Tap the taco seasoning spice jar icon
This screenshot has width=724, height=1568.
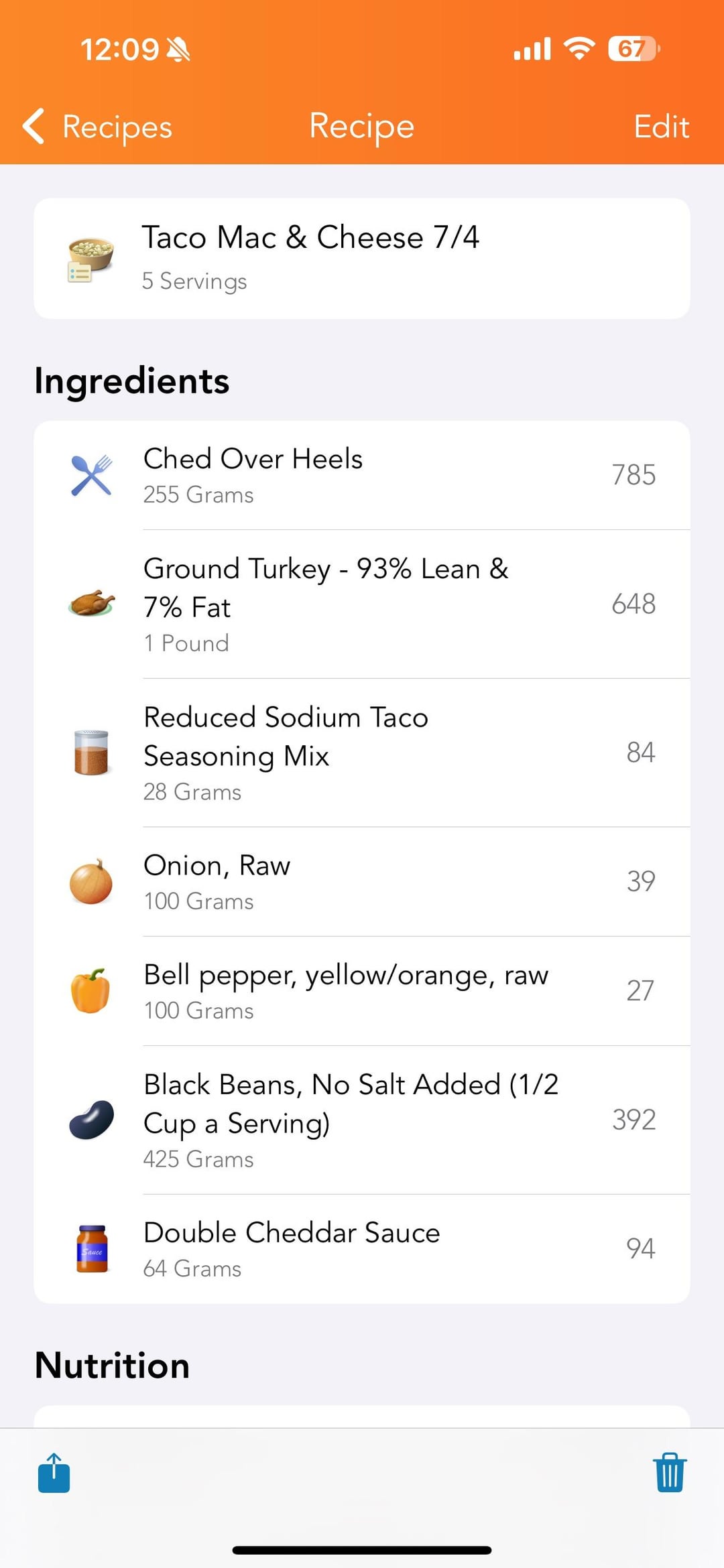coord(92,752)
